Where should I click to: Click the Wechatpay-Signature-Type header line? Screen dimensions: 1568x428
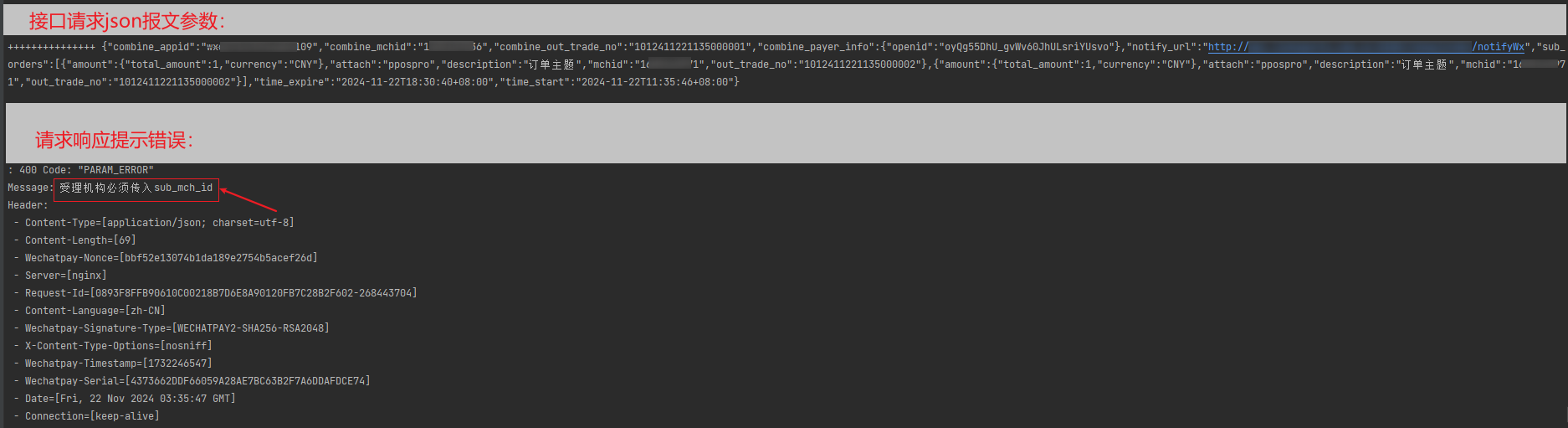point(172,328)
